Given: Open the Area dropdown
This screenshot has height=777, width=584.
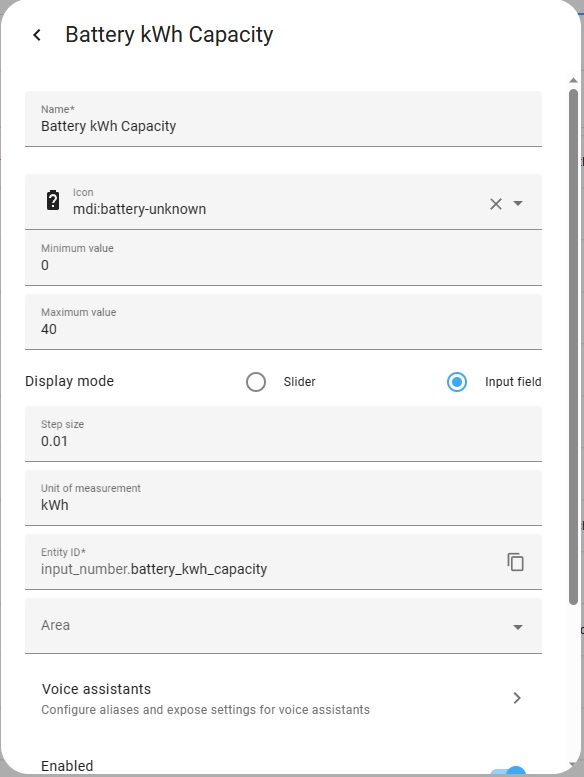Looking at the screenshot, I should pos(283,626).
